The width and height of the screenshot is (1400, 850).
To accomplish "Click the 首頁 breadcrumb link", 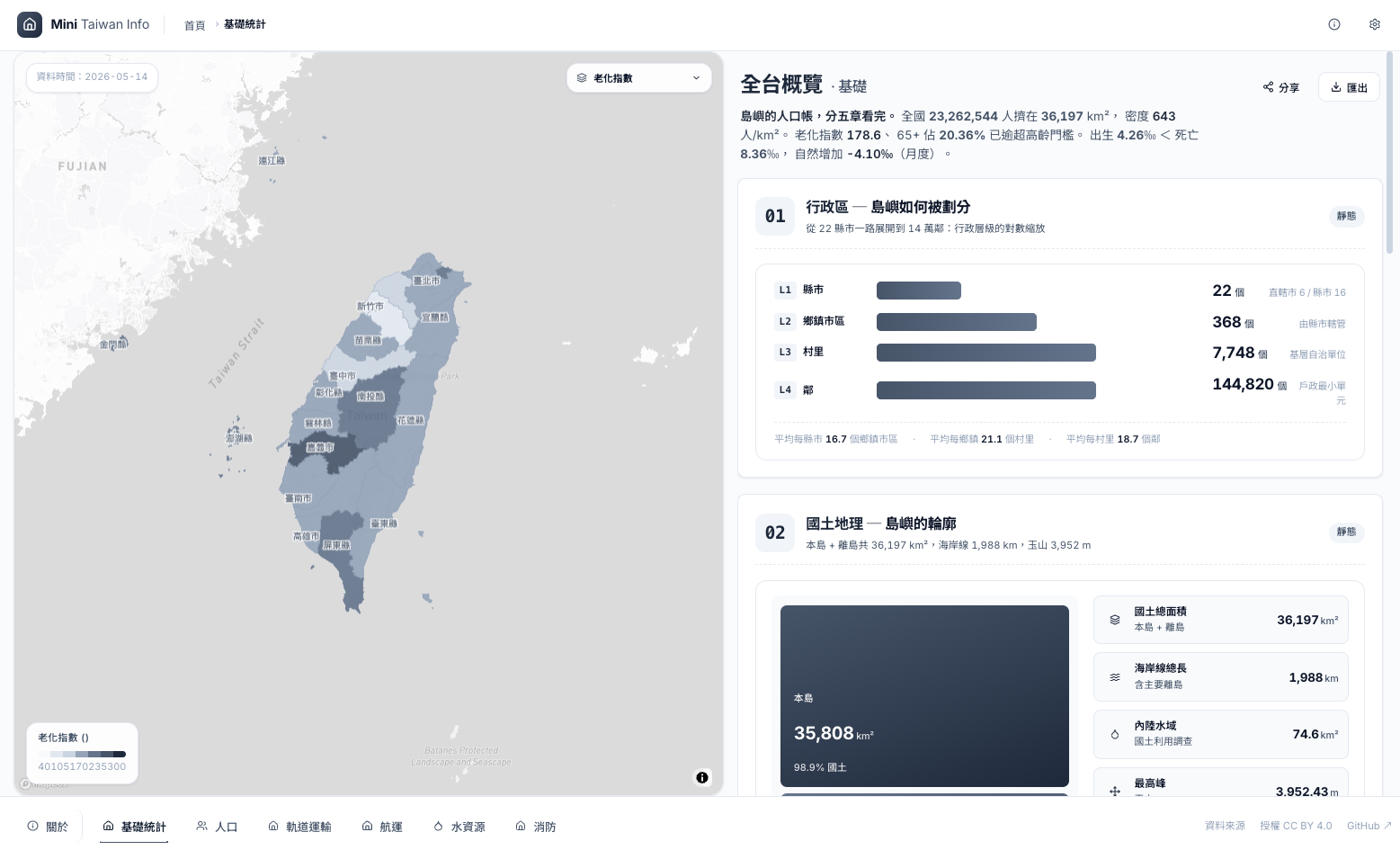I will click(195, 25).
